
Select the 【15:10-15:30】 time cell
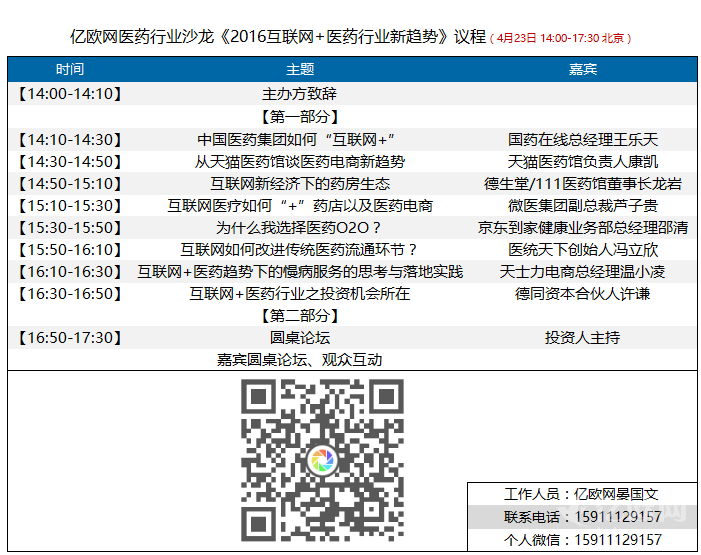click(x=70, y=206)
